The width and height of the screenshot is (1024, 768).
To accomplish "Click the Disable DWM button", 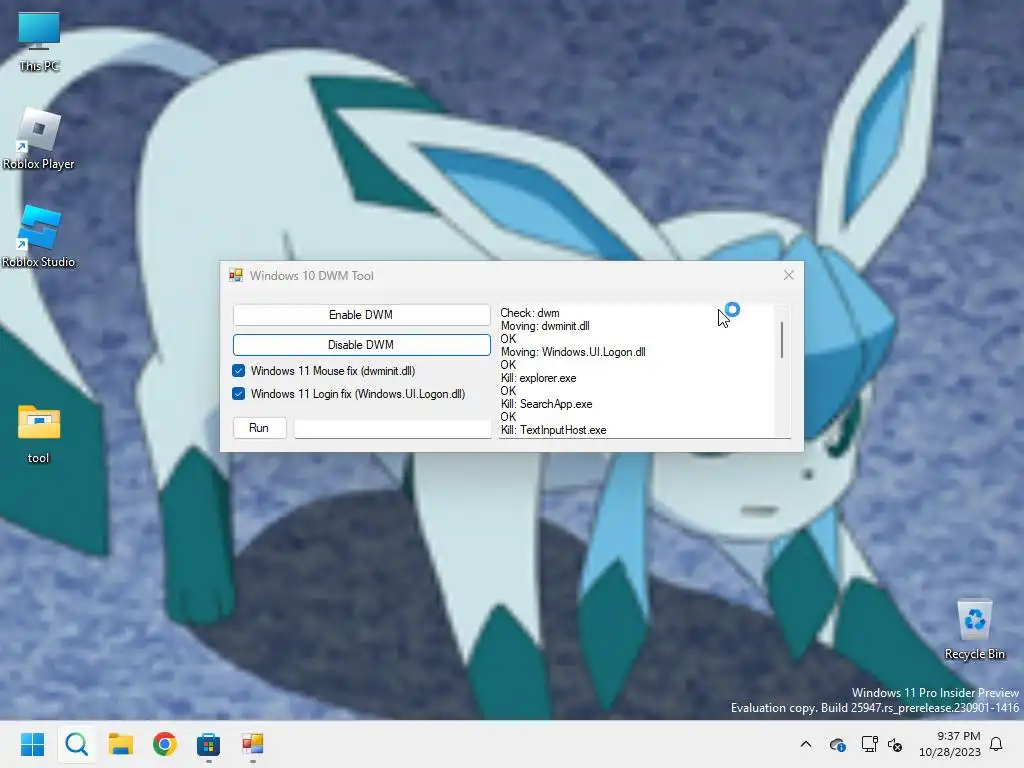I will [361, 345].
